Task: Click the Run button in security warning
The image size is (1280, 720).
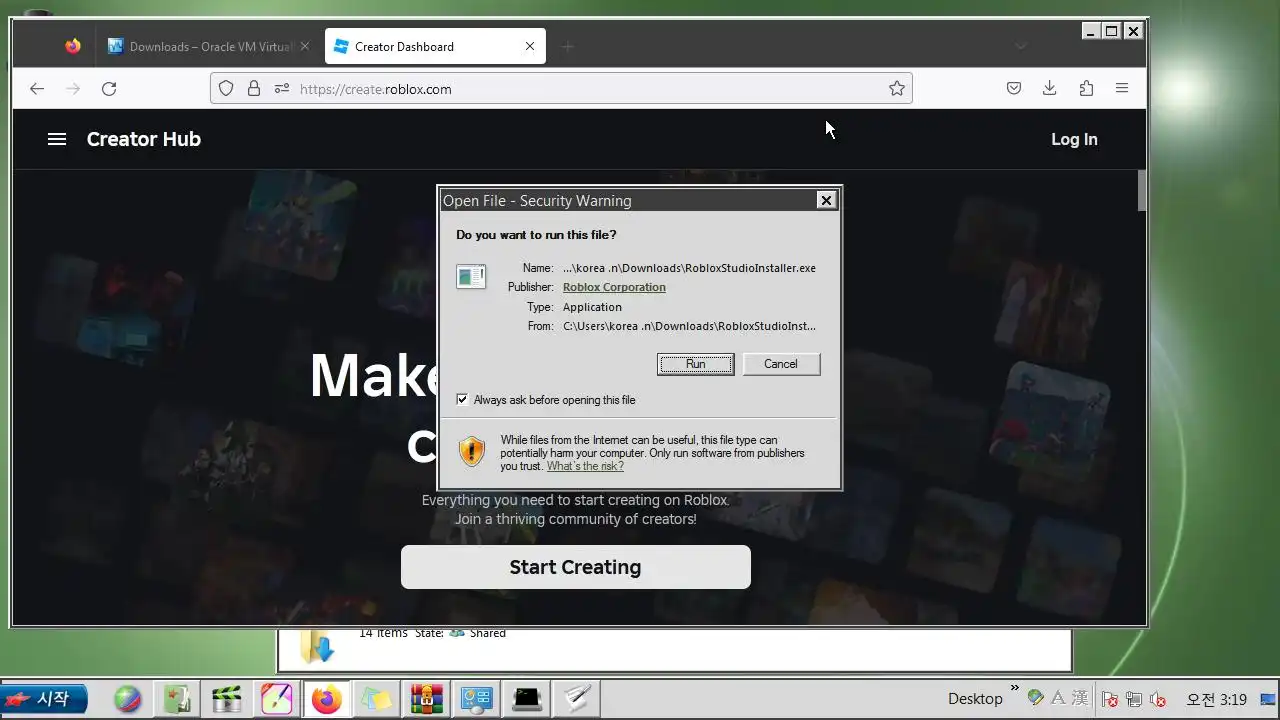Action: coord(695,364)
